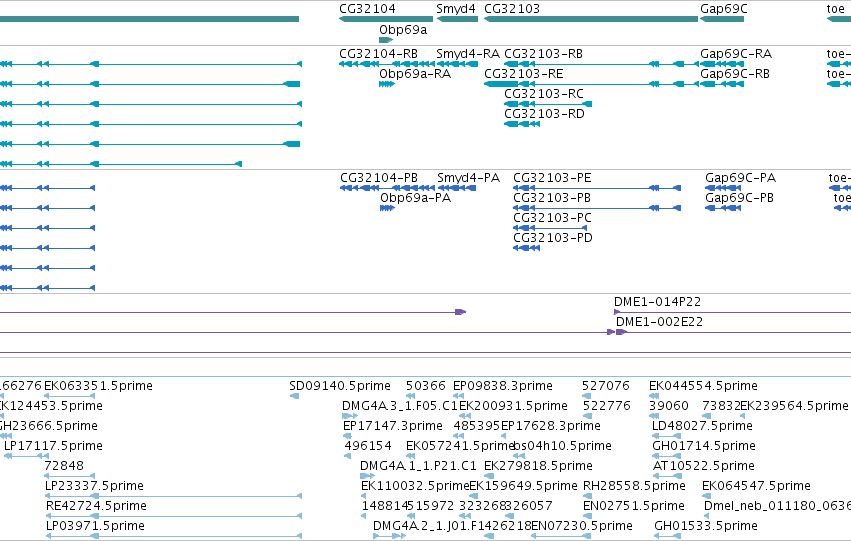Open the CG32104-RB transcript

[378, 54]
